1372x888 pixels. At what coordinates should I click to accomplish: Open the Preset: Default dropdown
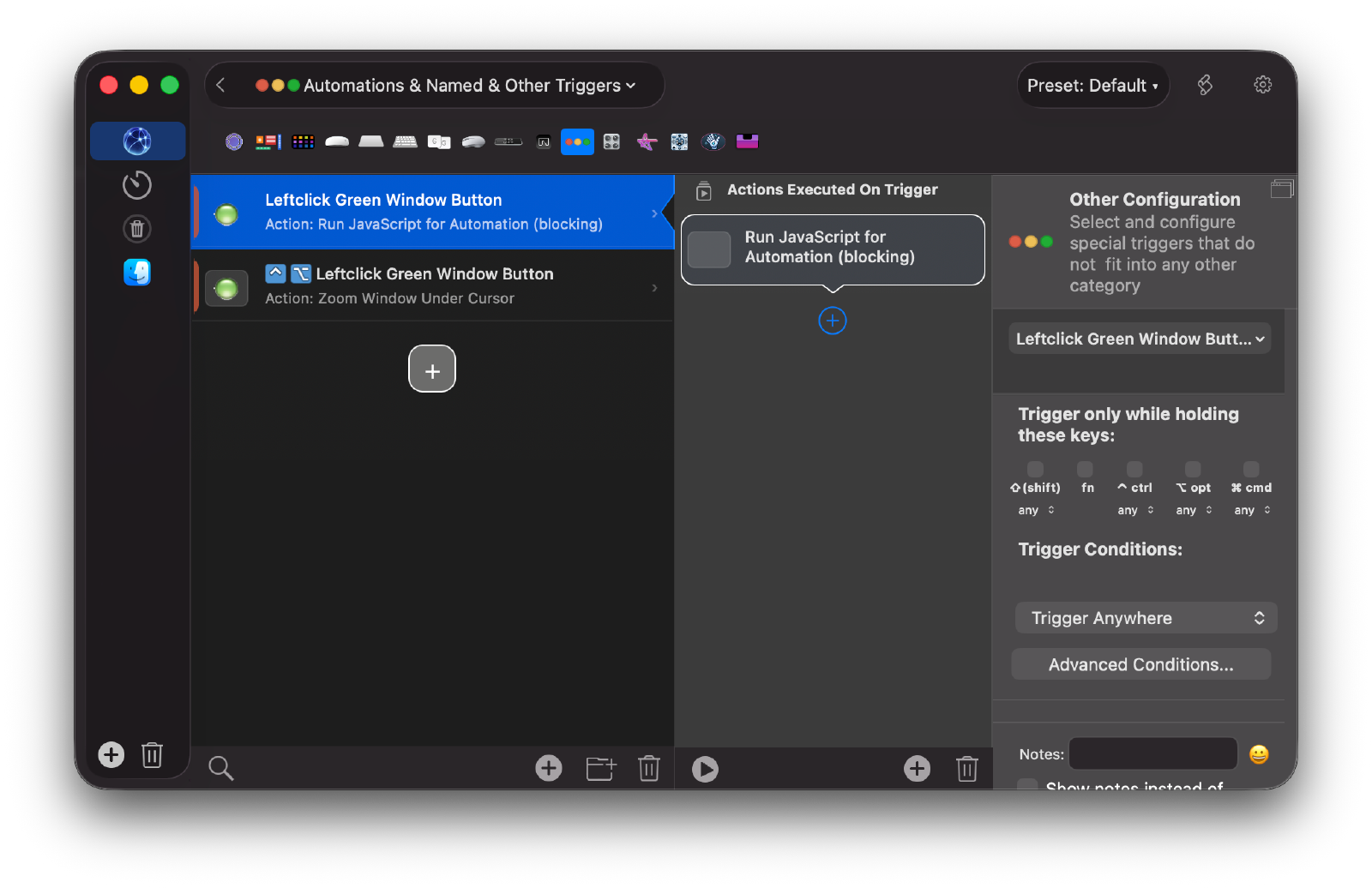tap(1092, 85)
